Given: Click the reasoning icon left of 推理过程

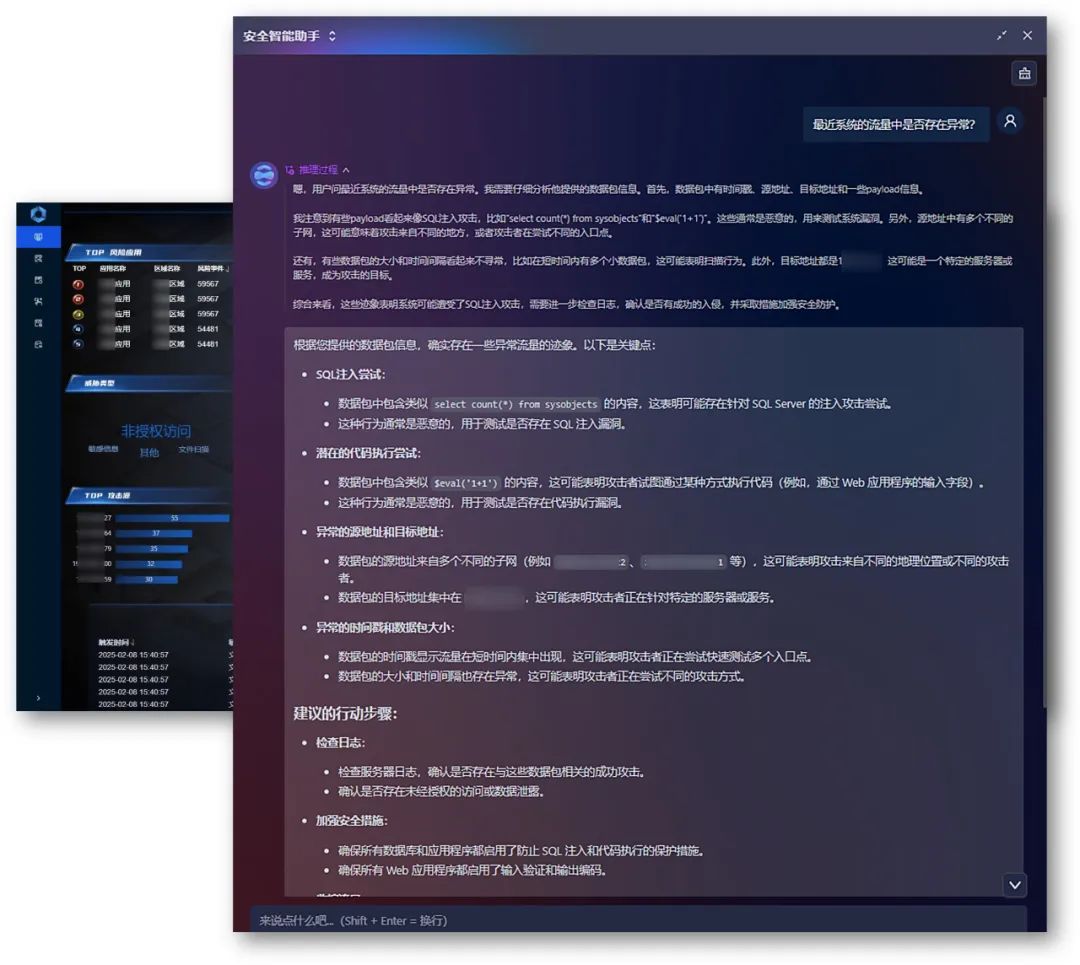Looking at the screenshot, I should (290, 170).
